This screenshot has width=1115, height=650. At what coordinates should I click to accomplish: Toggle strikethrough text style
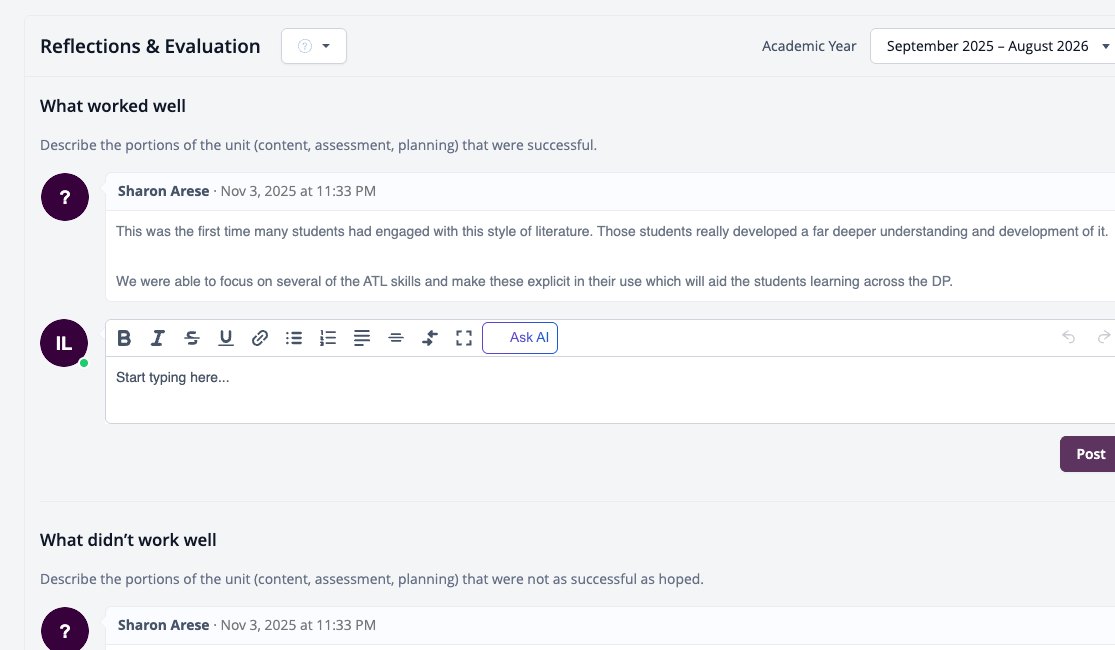(191, 338)
